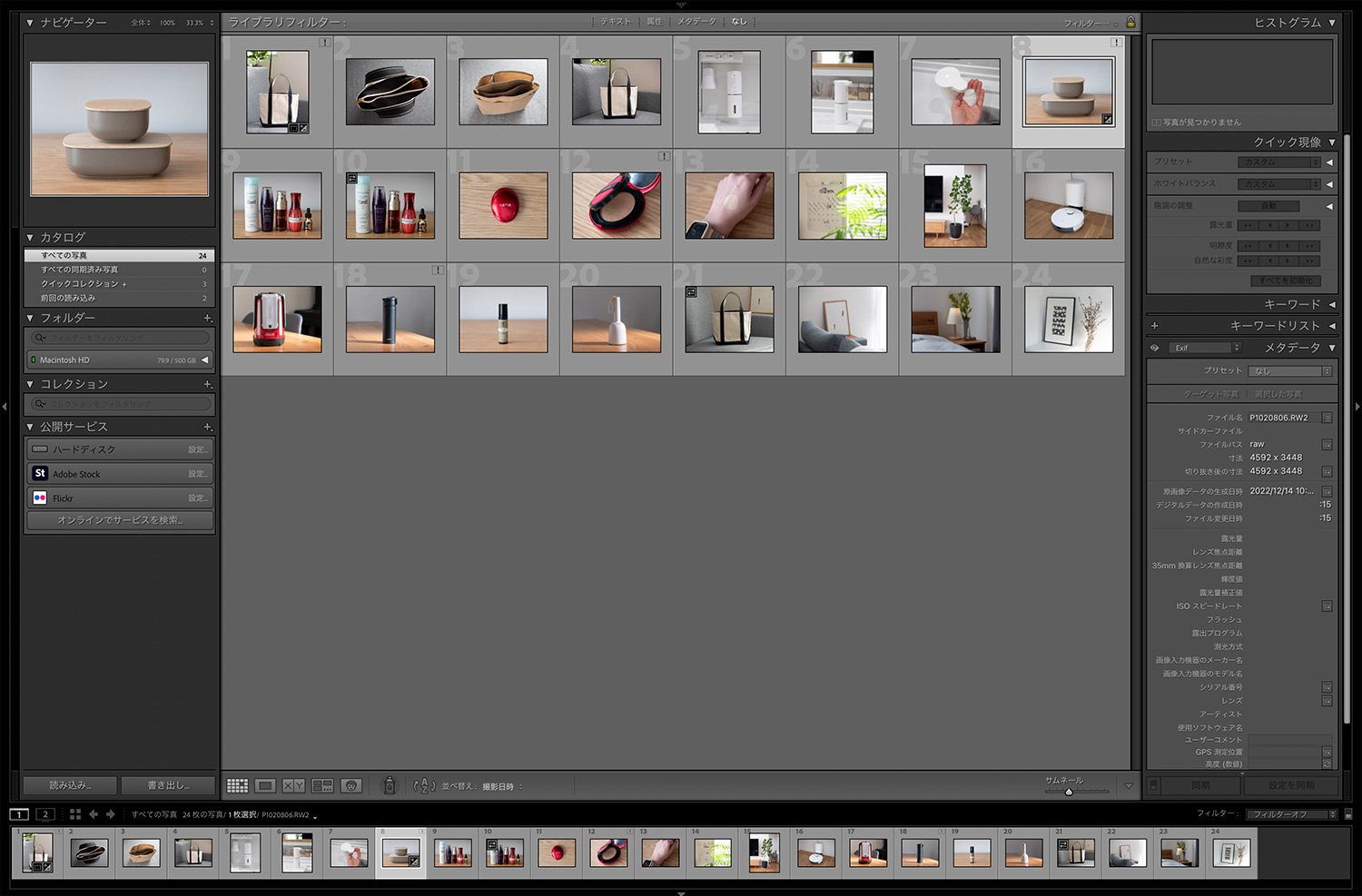This screenshot has height=896, width=1362.
Task: Click the Flickr service icon
Action: click(x=40, y=497)
